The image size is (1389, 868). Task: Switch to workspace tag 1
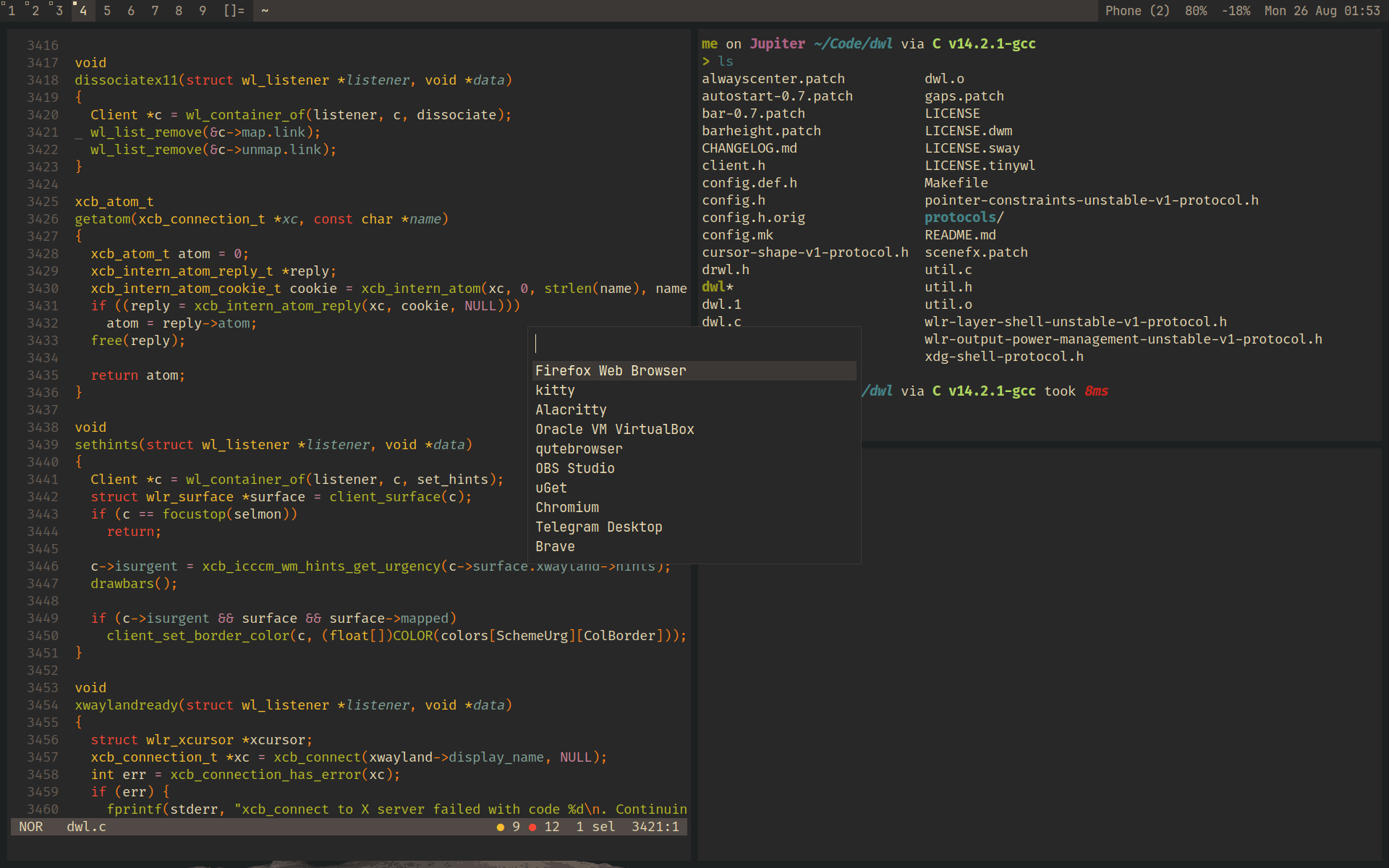pyautogui.click(x=12, y=11)
